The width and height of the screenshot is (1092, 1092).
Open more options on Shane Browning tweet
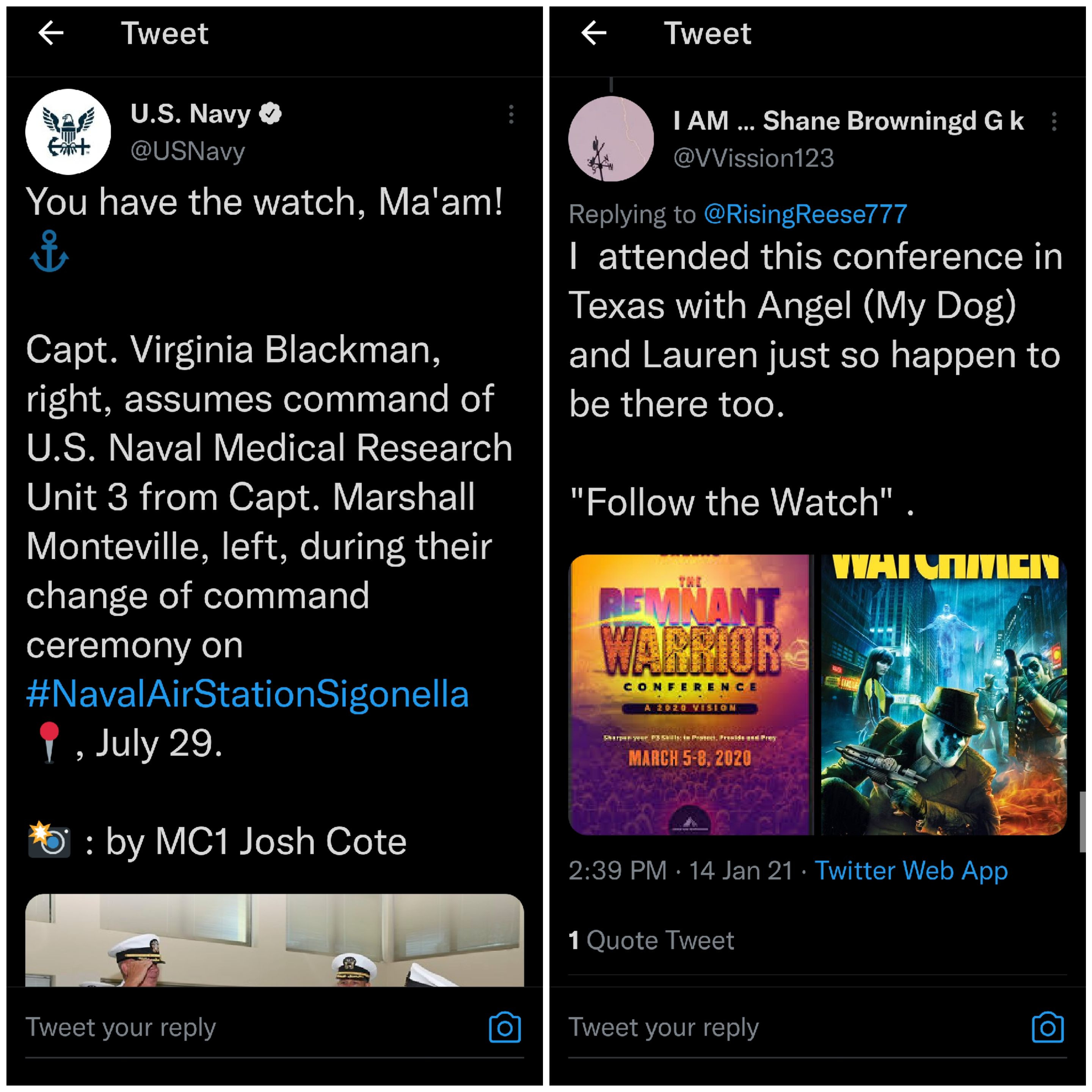(x=1054, y=121)
